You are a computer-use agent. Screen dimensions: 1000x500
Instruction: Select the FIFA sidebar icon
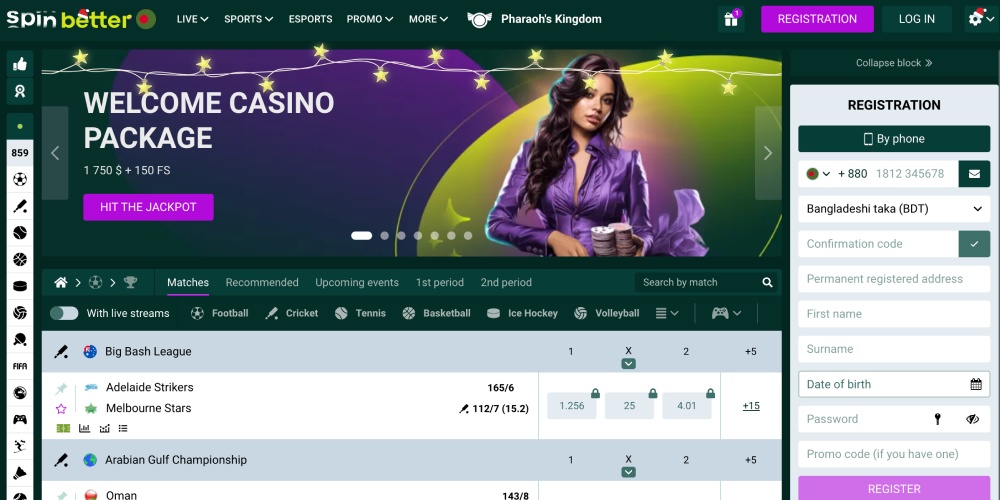[x=20, y=367]
